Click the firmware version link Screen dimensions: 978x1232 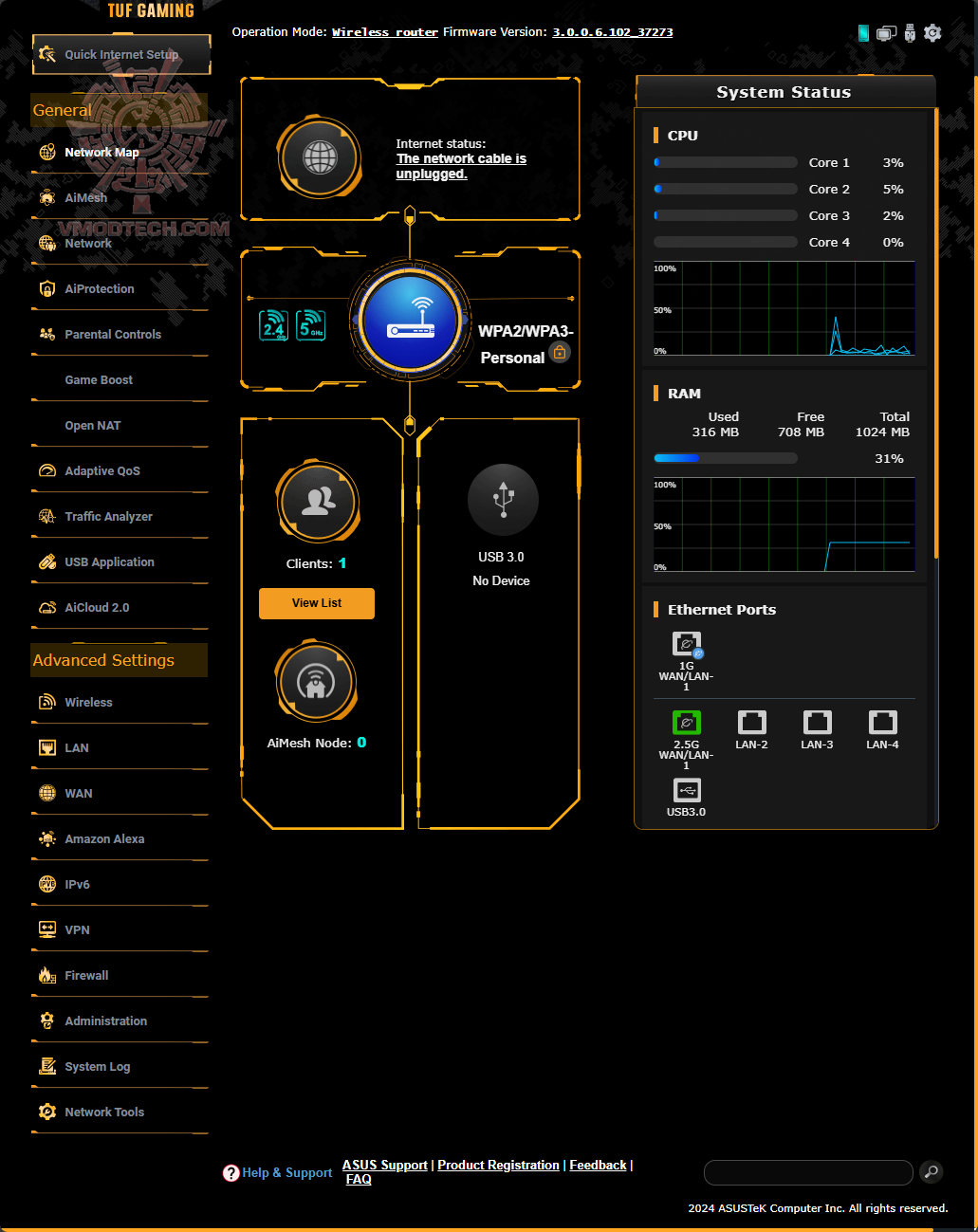(x=613, y=32)
